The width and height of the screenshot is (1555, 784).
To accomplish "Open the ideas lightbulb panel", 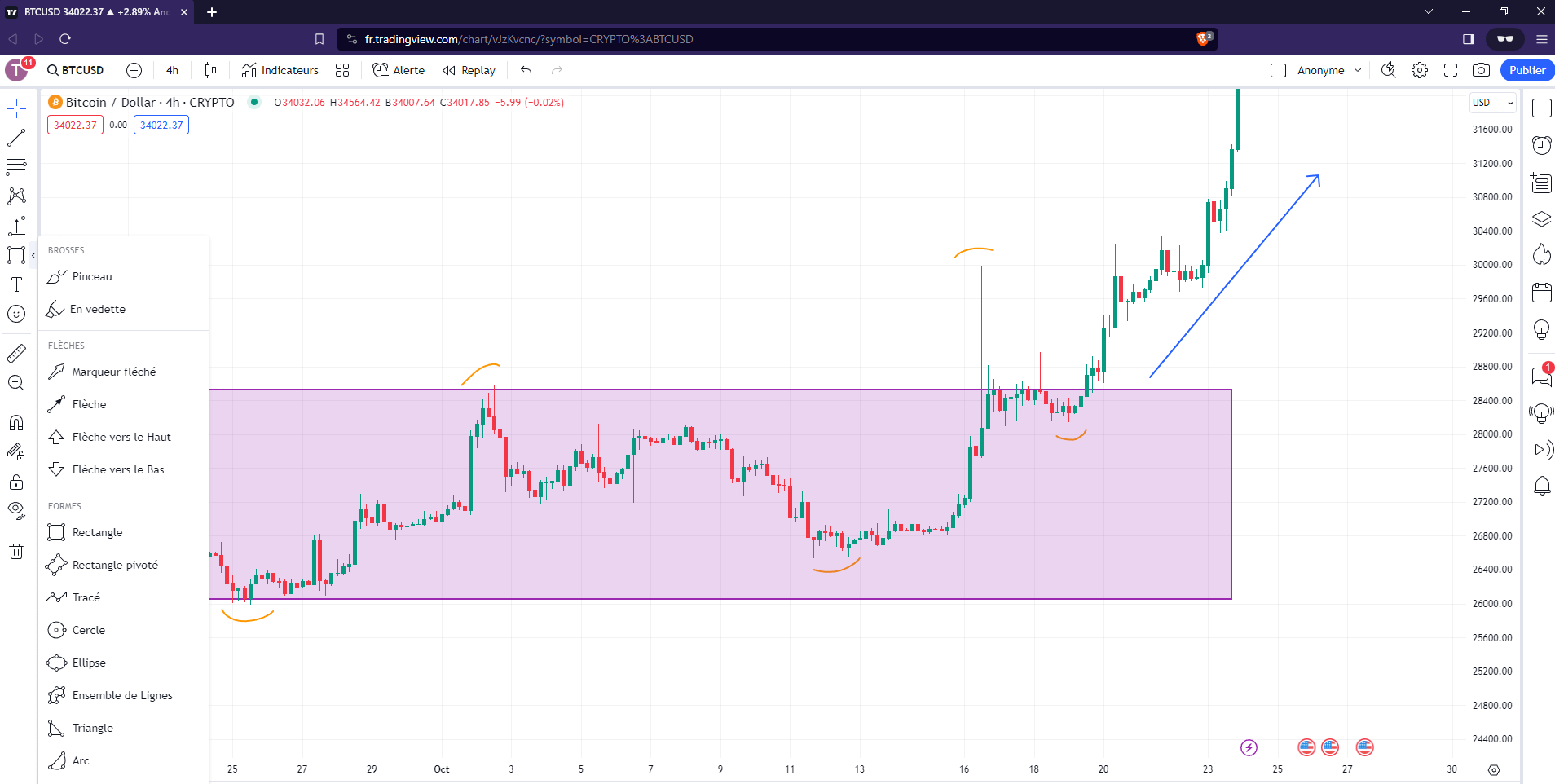I will pos(1541,329).
